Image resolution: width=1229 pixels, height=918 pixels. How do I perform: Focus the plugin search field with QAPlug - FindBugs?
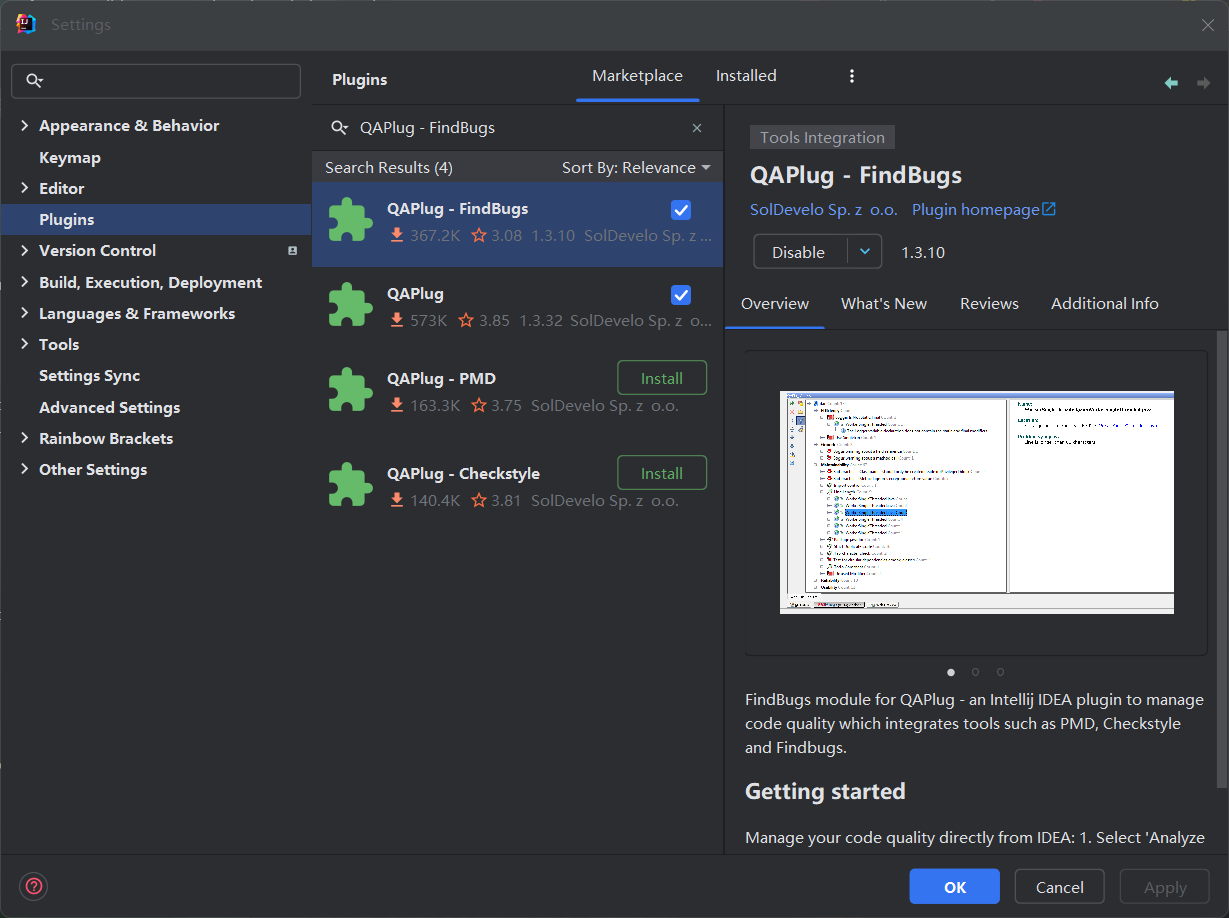point(518,128)
